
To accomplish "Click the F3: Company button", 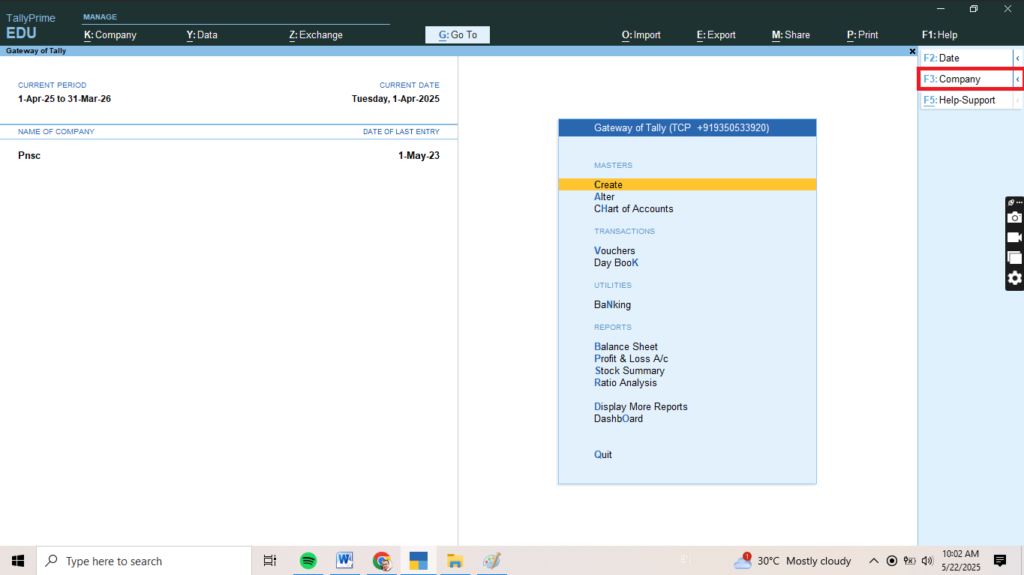I will click(967, 79).
